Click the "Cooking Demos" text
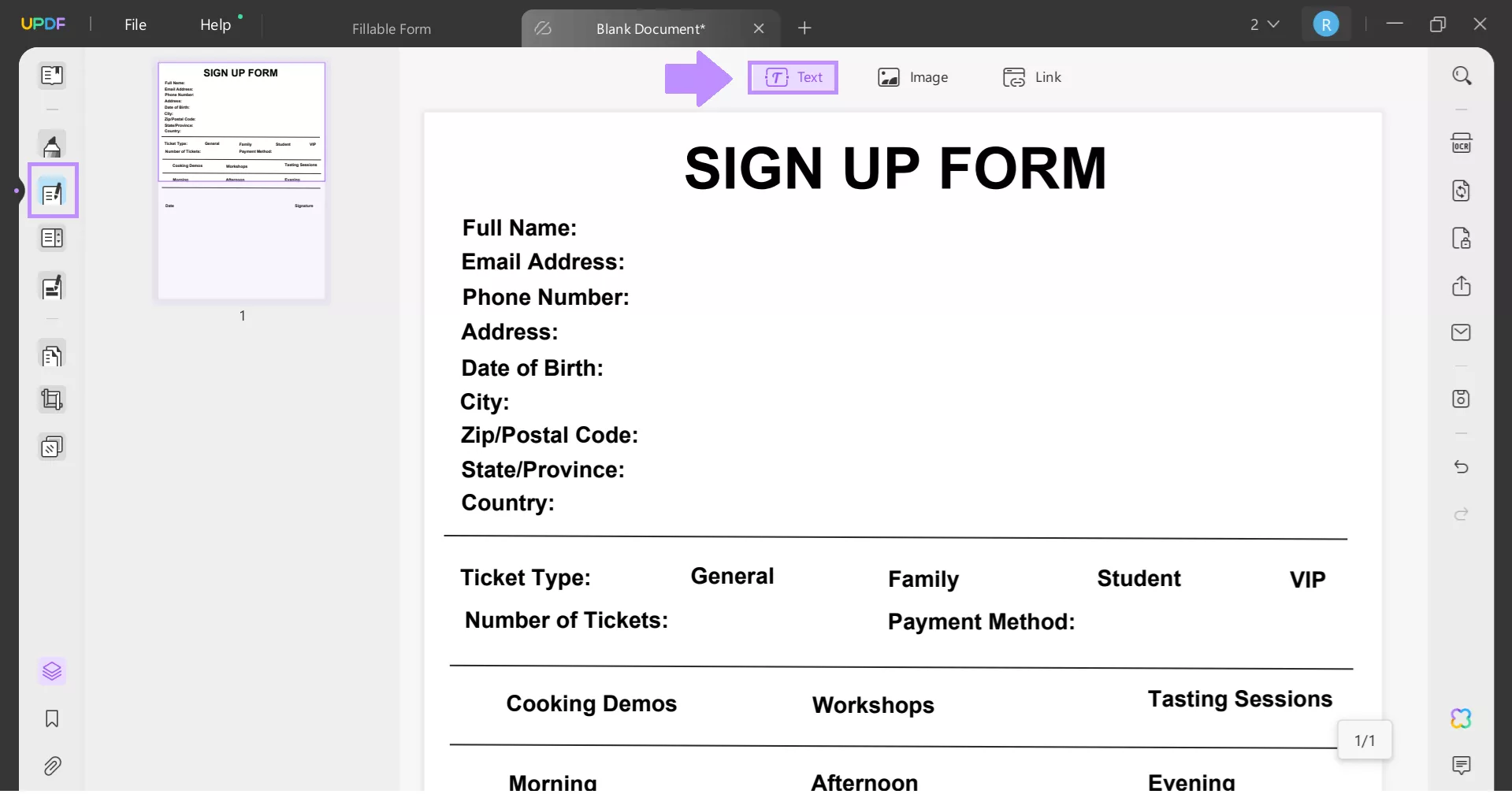 point(591,703)
